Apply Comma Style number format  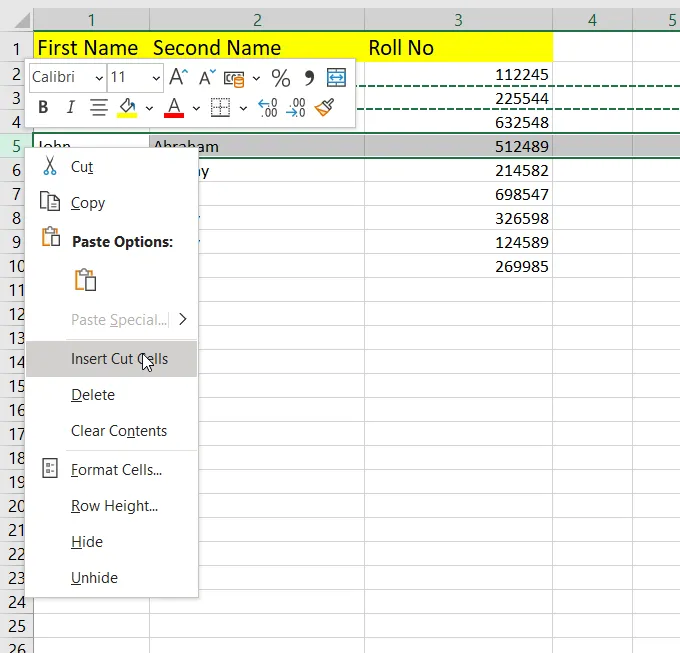tap(309, 77)
